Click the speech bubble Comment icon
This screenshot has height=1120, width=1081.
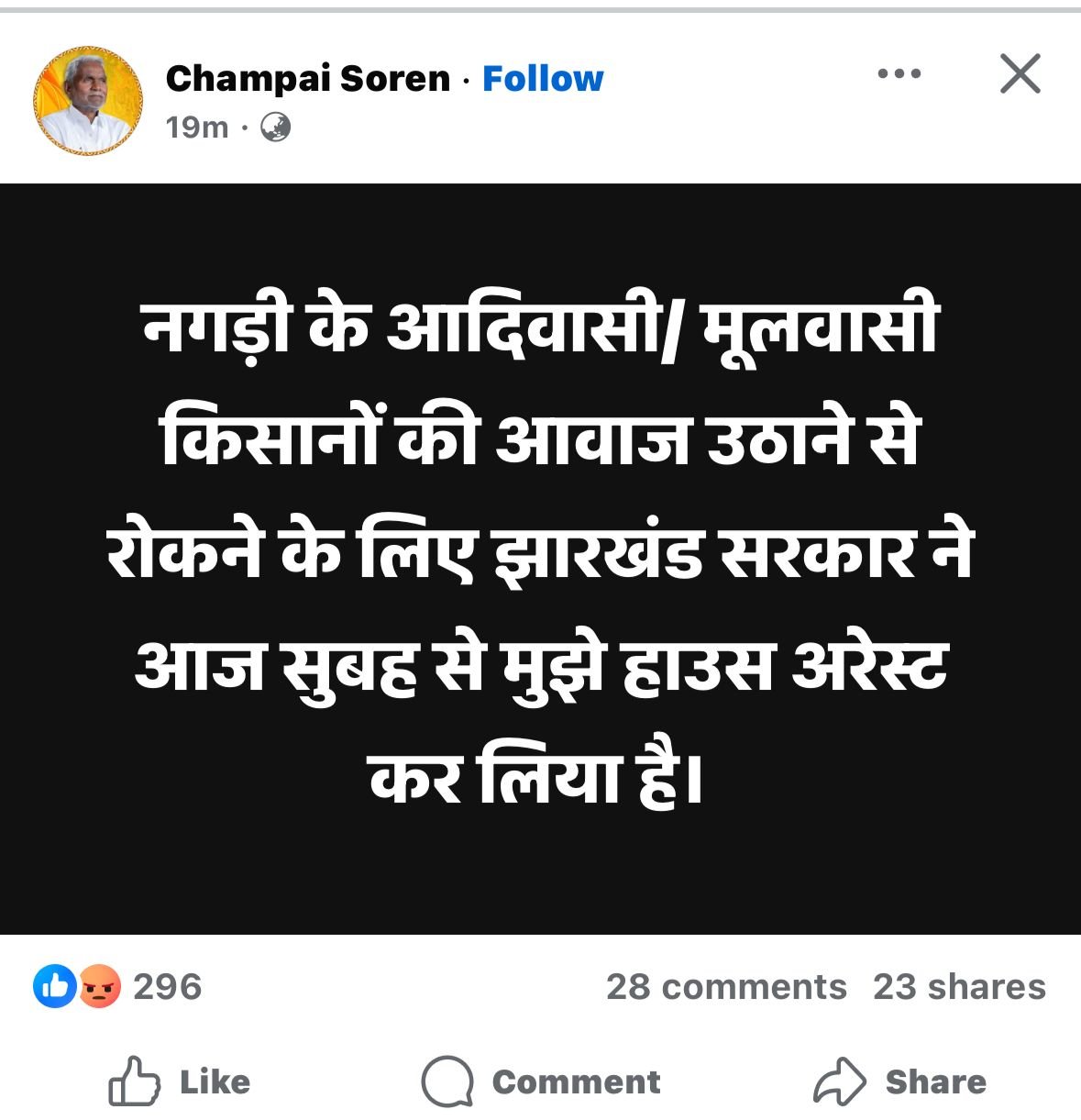point(447,1081)
